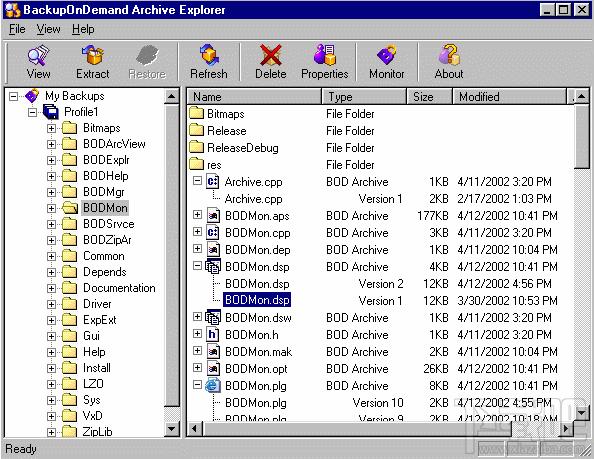Click the Delete red X icon
594x459 pixels.
tap(270, 56)
